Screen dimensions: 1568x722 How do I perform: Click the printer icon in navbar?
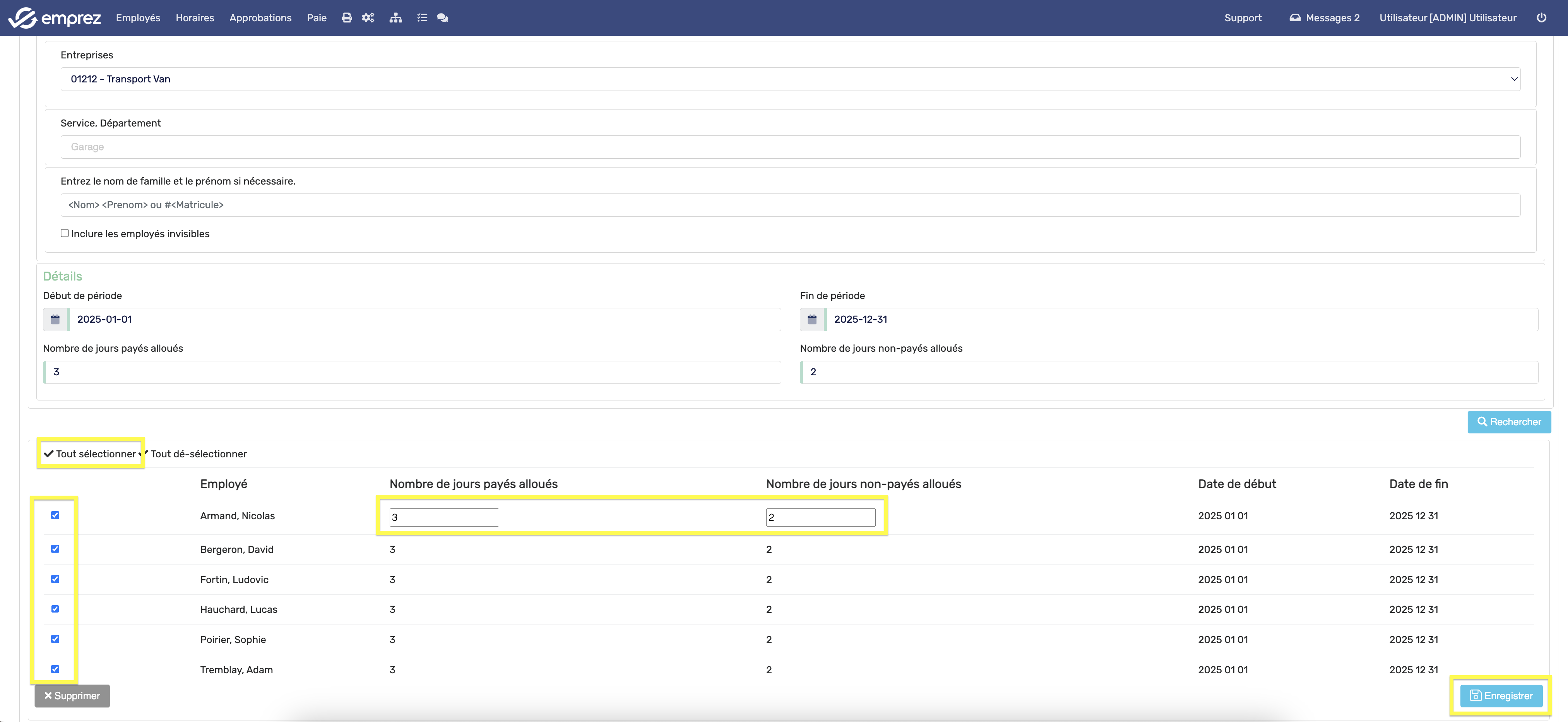pos(347,18)
